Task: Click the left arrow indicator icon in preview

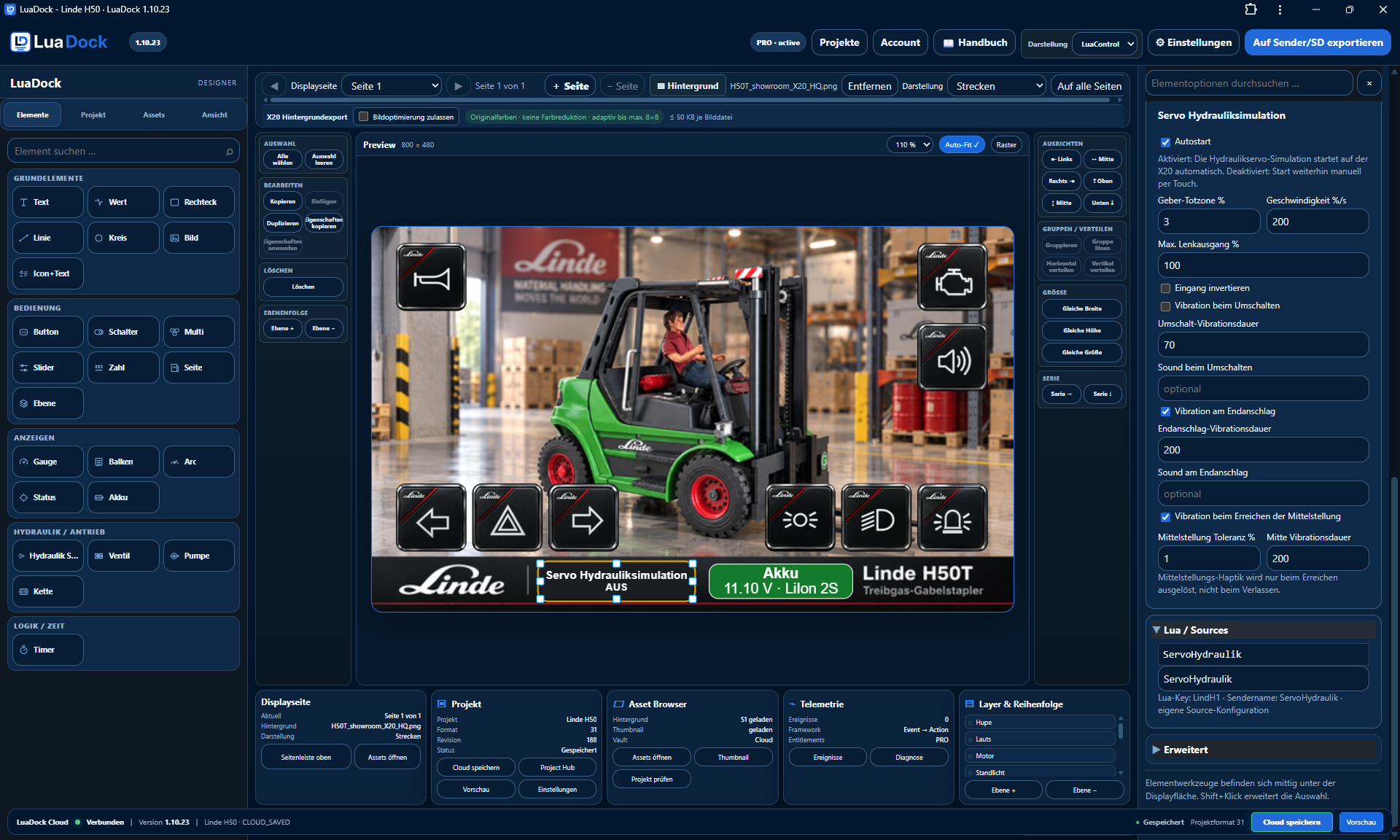Action: 431,518
